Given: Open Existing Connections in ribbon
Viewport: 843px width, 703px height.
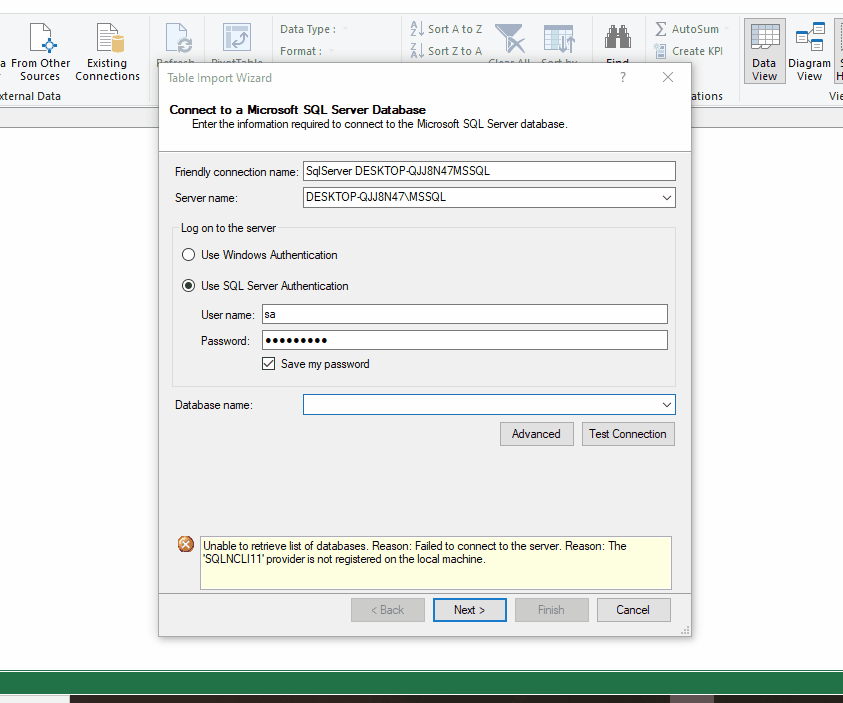Looking at the screenshot, I should (108, 52).
